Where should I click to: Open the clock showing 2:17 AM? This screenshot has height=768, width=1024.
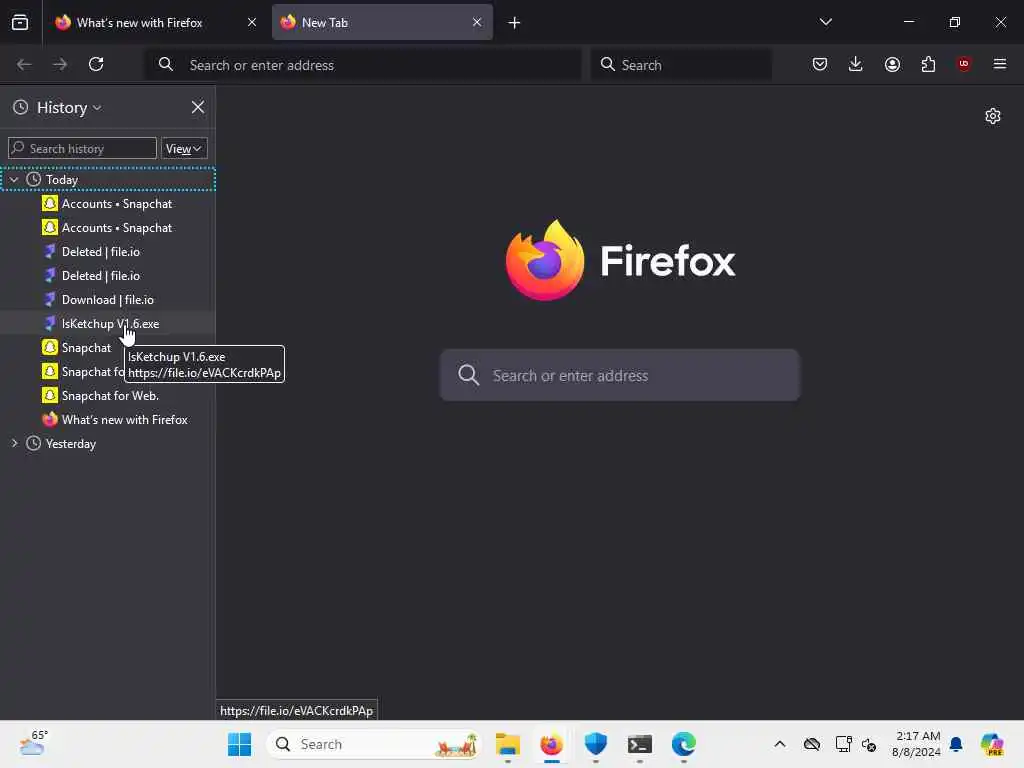(917, 744)
